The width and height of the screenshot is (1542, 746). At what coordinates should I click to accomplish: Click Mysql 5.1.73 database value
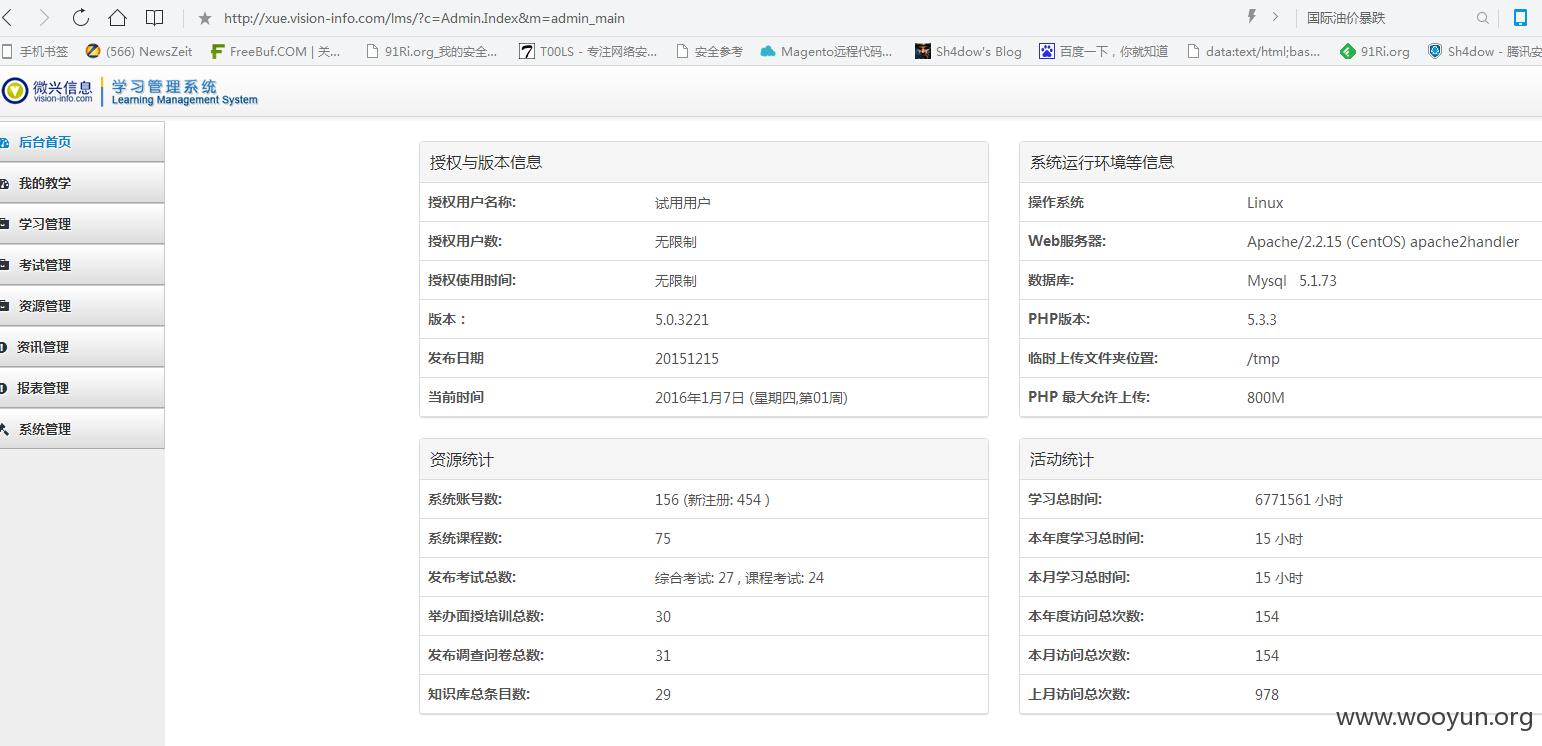(x=1292, y=281)
